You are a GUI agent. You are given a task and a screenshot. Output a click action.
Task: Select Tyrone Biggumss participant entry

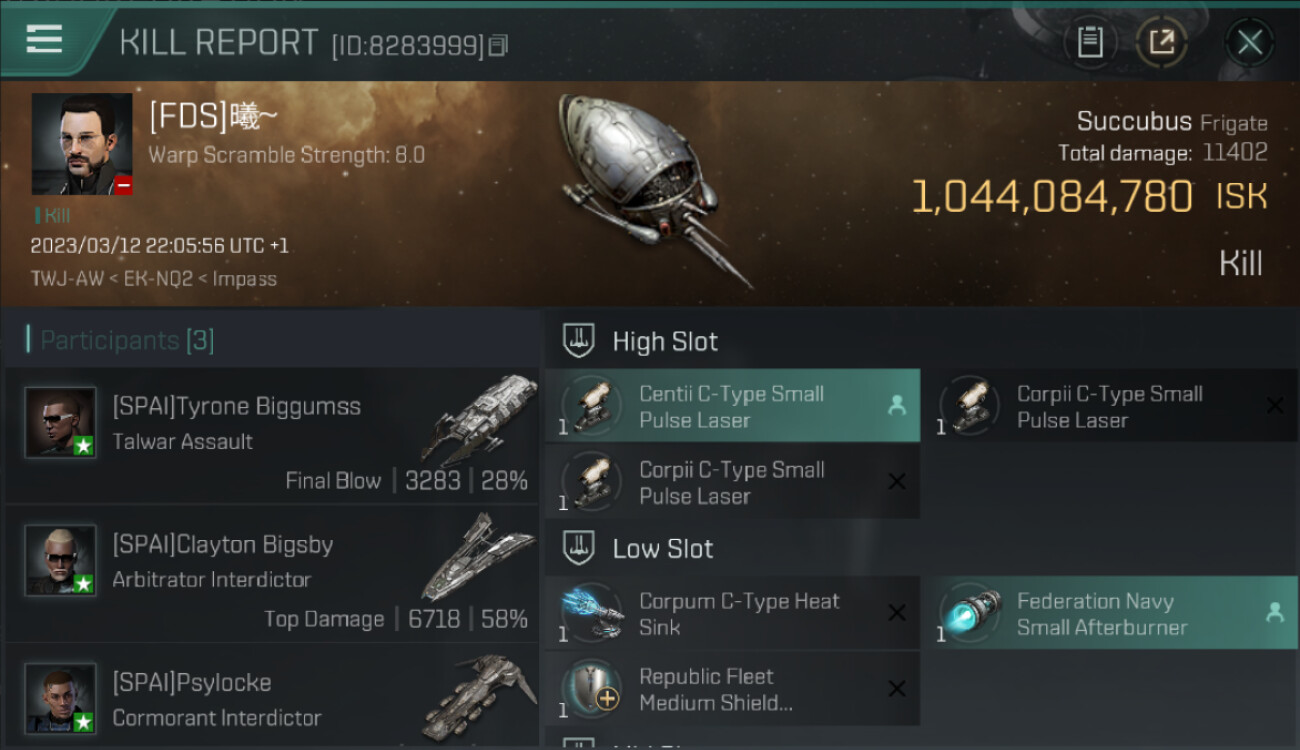pyautogui.click(x=272, y=435)
